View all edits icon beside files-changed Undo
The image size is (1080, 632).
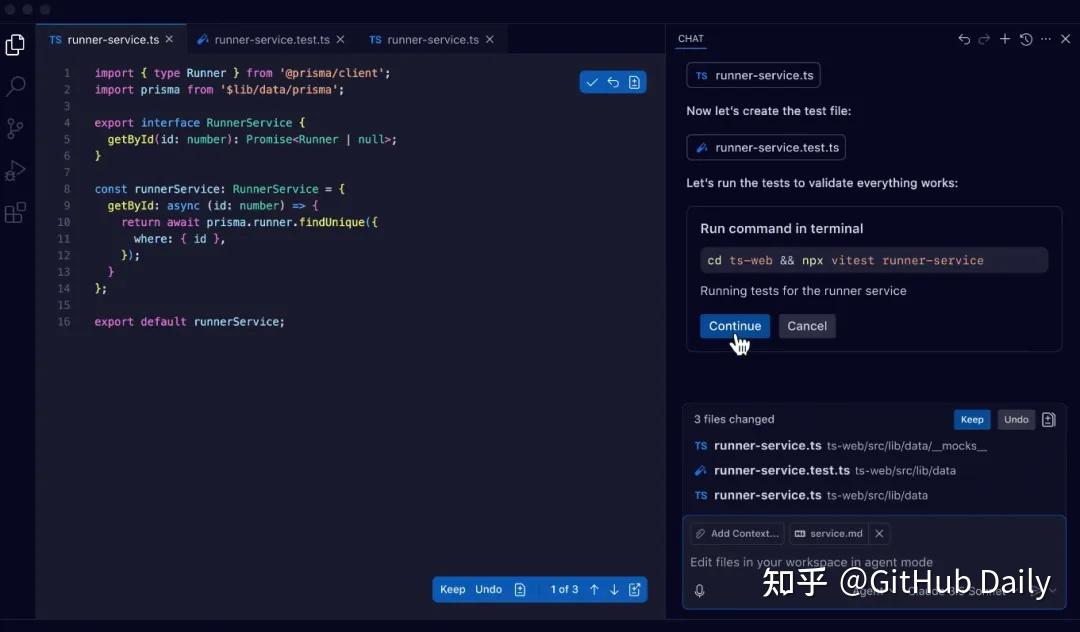pyautogui.click(x=1048, y=419)
